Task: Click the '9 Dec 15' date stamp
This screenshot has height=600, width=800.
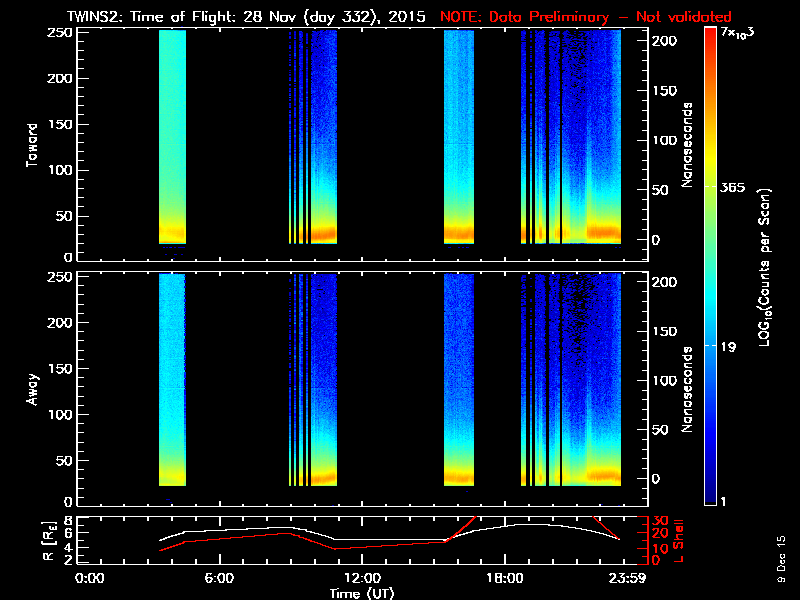Action: (x=781, y=565)
